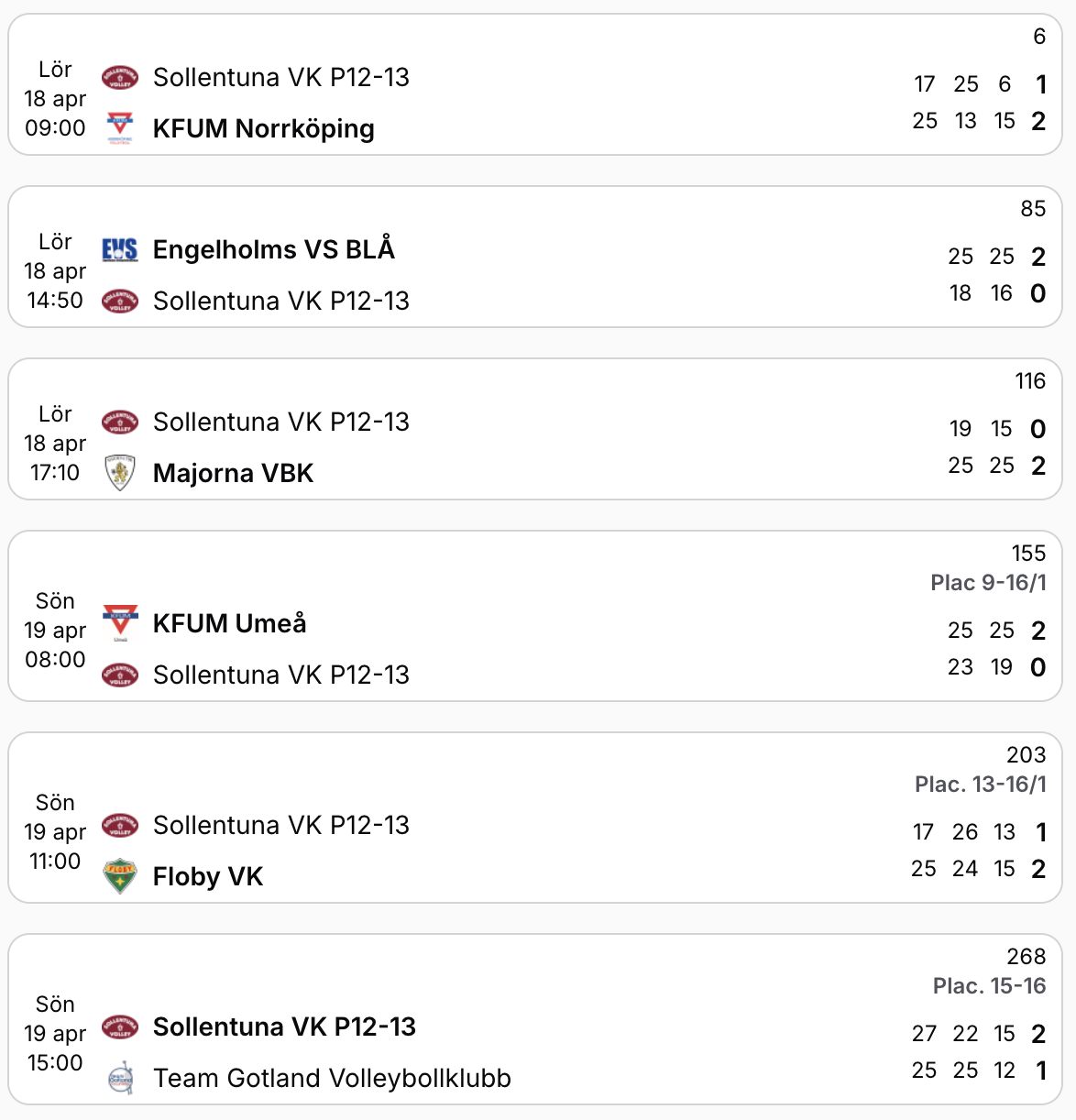Open Team Gotland Volleybollklubb team name
Screen dimensions: 1076x1120
(x=332, y=1078)
